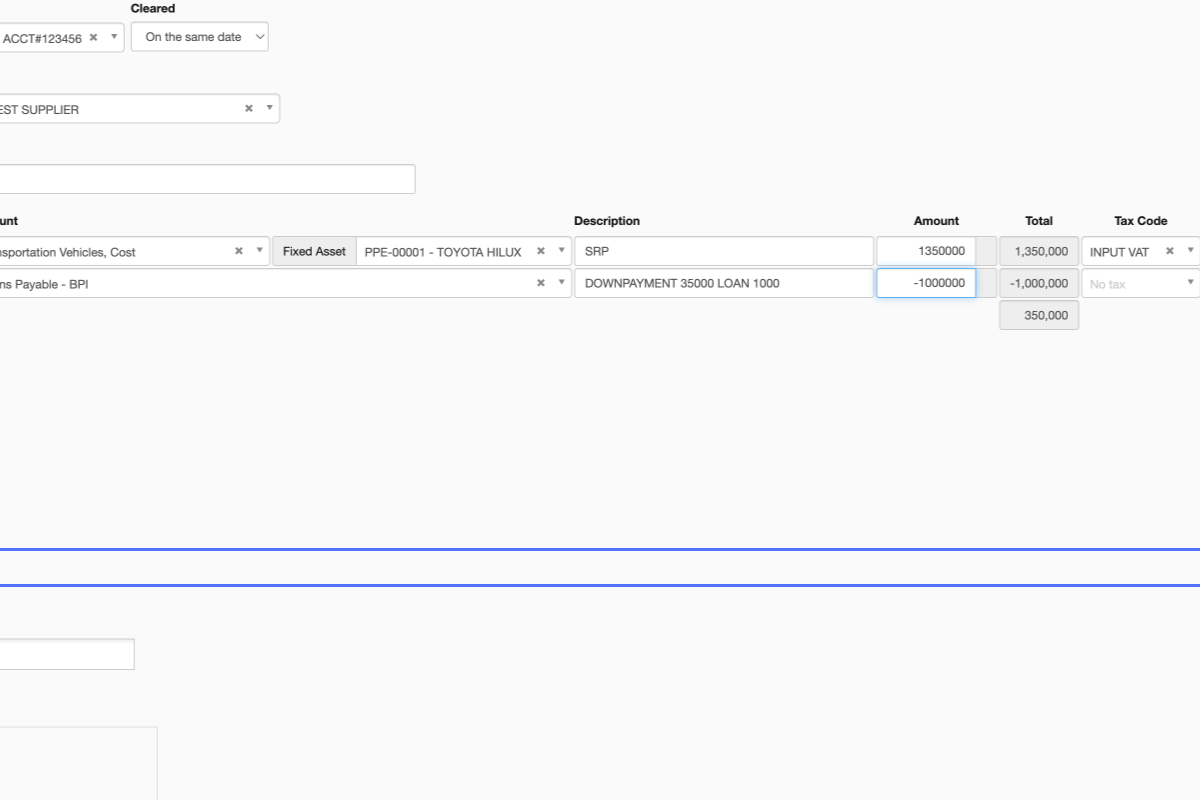1200x800 pixels.
Task: Click the -1000000 amount field
Action: pyautogui.click(x=926, y=283)
